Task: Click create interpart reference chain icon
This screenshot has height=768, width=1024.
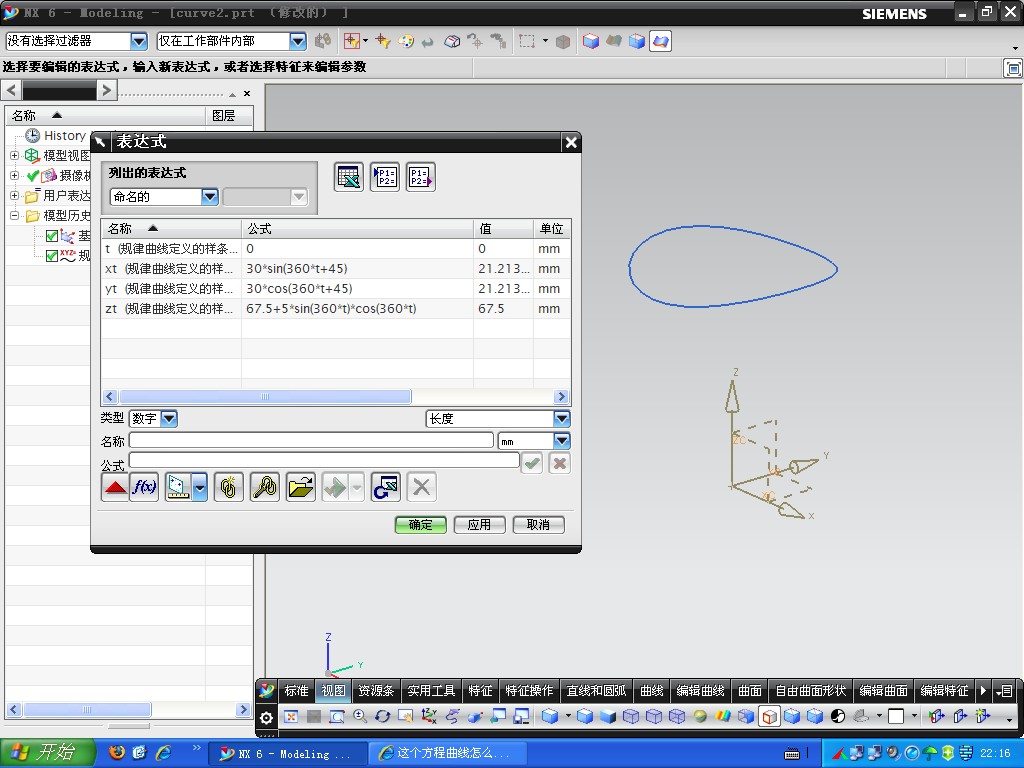Action: pos(229,487)
